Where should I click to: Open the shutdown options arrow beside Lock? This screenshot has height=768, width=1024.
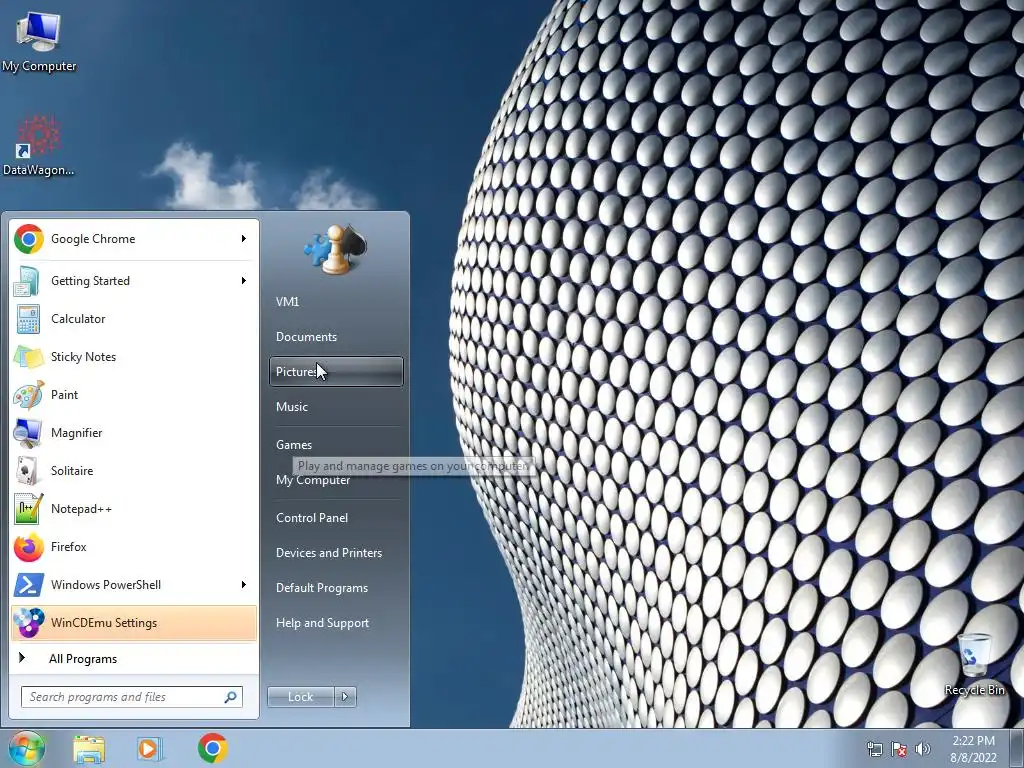tap(345, 697)
